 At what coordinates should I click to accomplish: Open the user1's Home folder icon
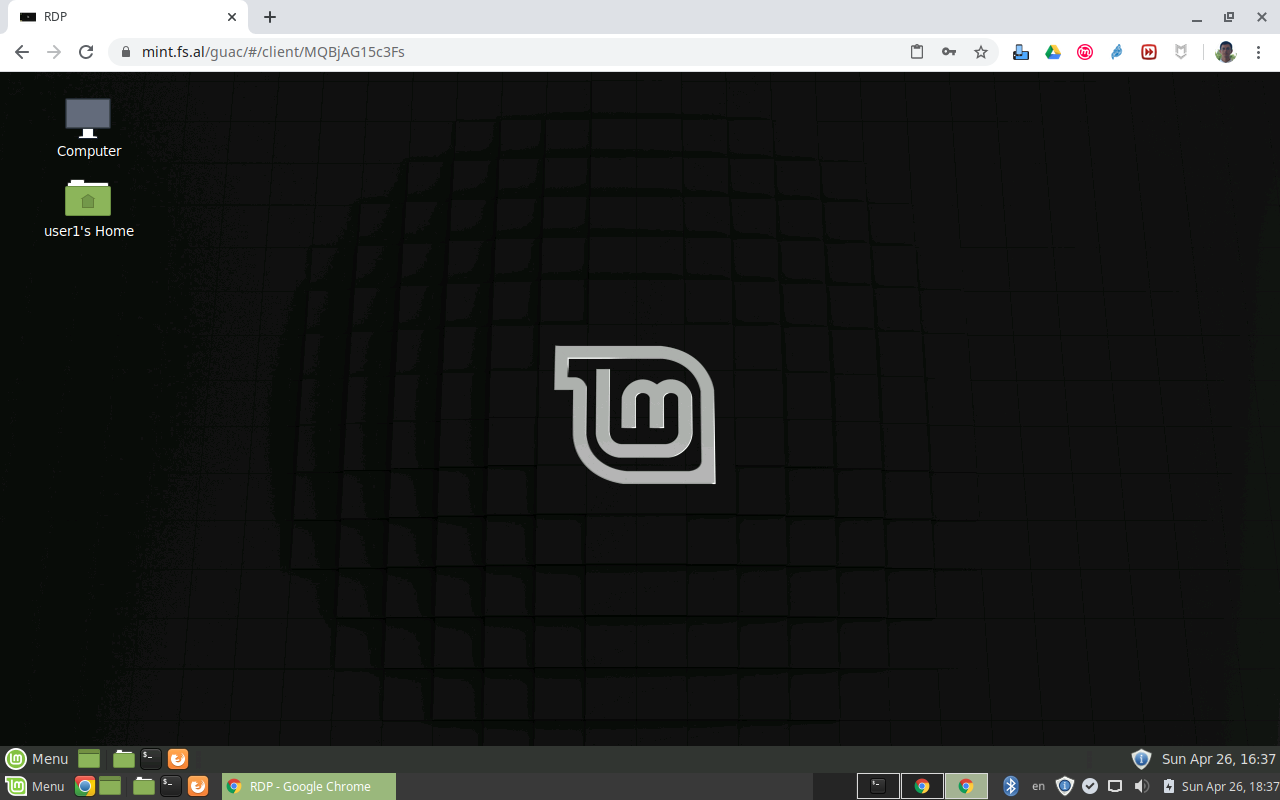[x=88, y=208]
